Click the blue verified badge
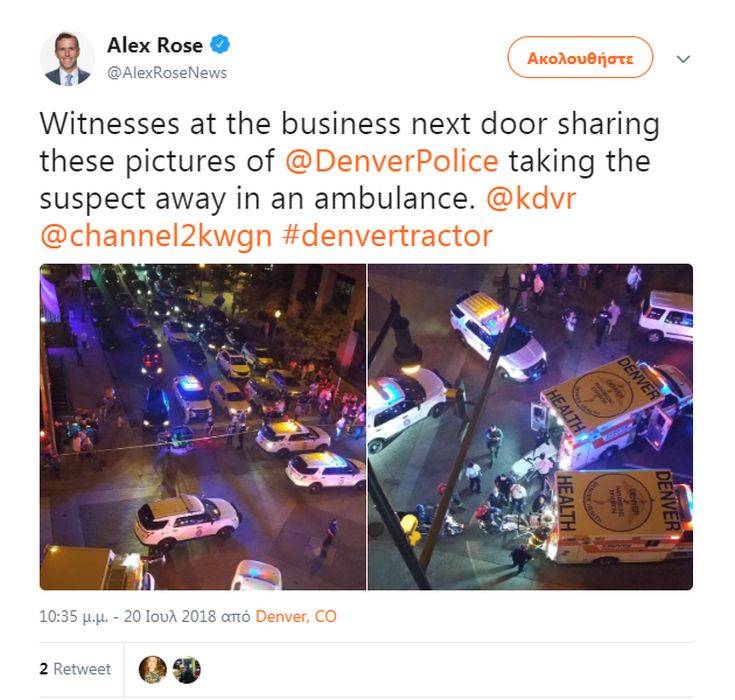This screenshot has width=735, height=700. [x=220, y=45]
